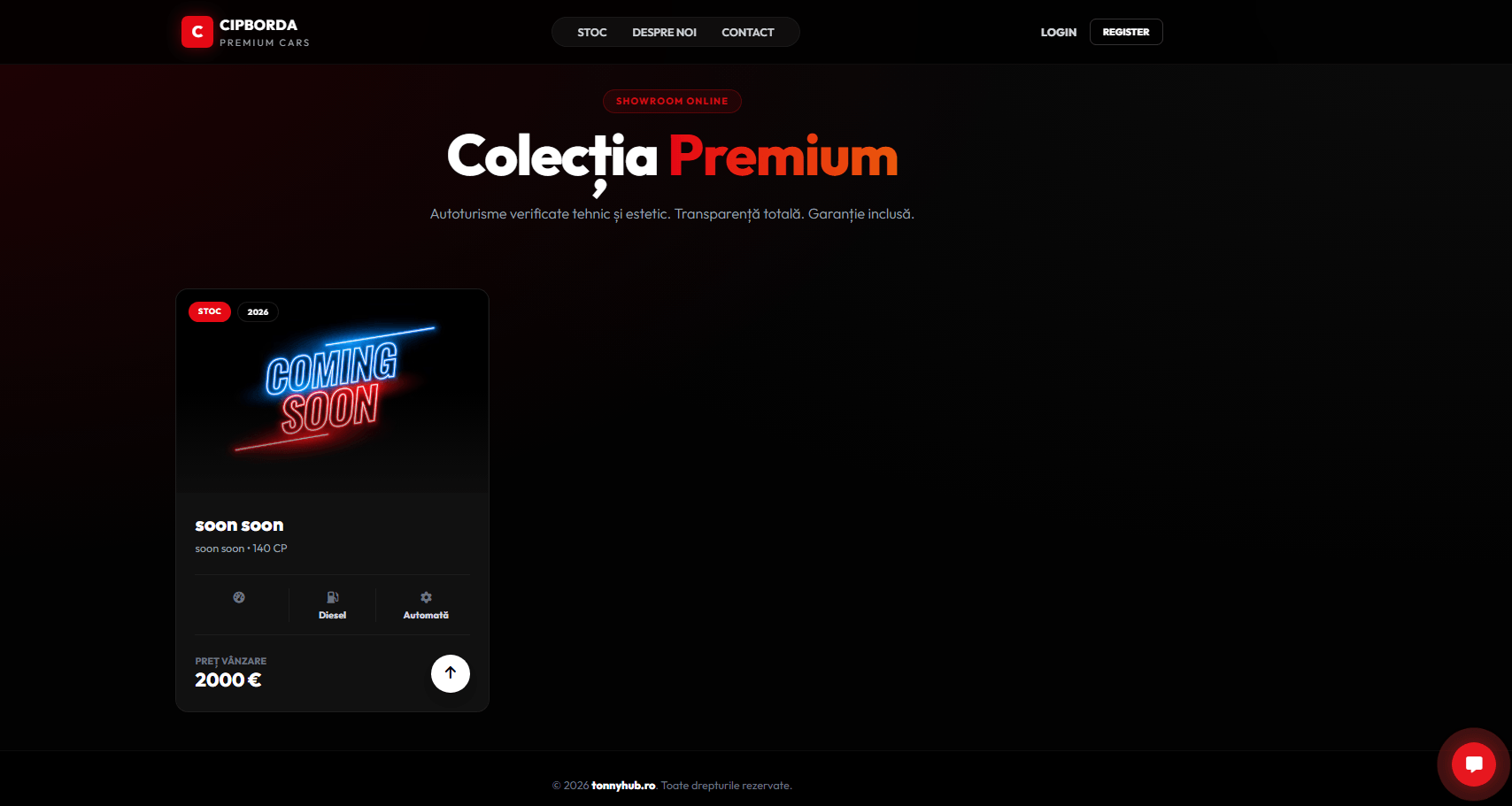Click the Diesel fuel pump icon
The width and height of the screenshot is (1512, 806).
click(x=333, y=597)
